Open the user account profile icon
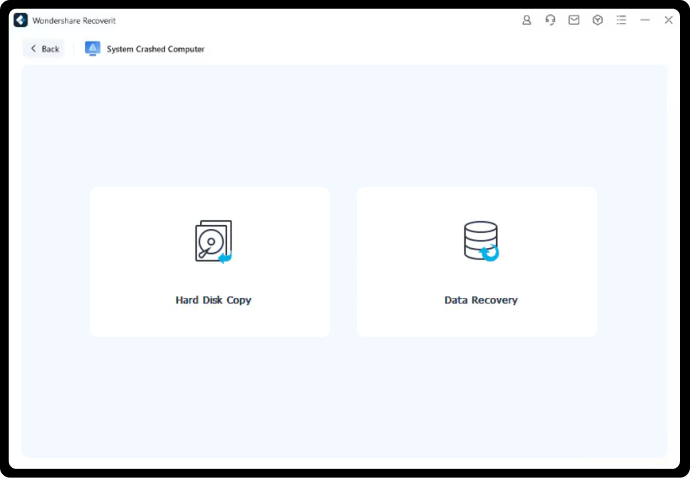The height and width of the screenshot is (478, 690). coord(526,20)
